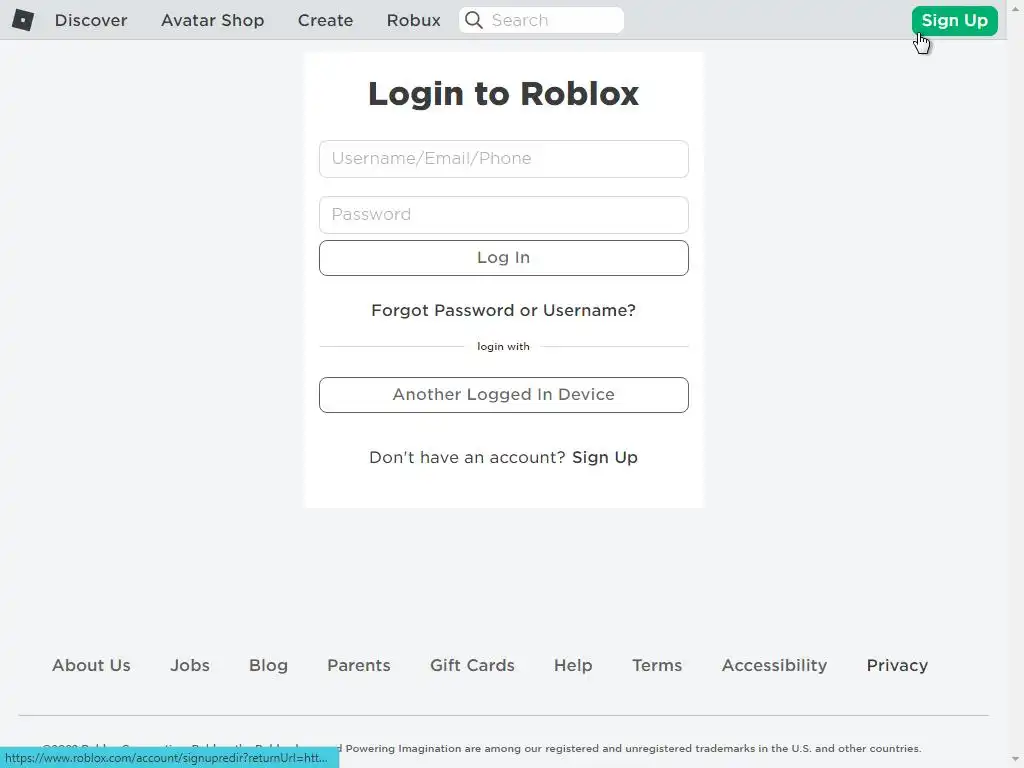This screenshot has width=1024, height=768.
Task: Click the search magnifier icon
Action: (474, 20)
